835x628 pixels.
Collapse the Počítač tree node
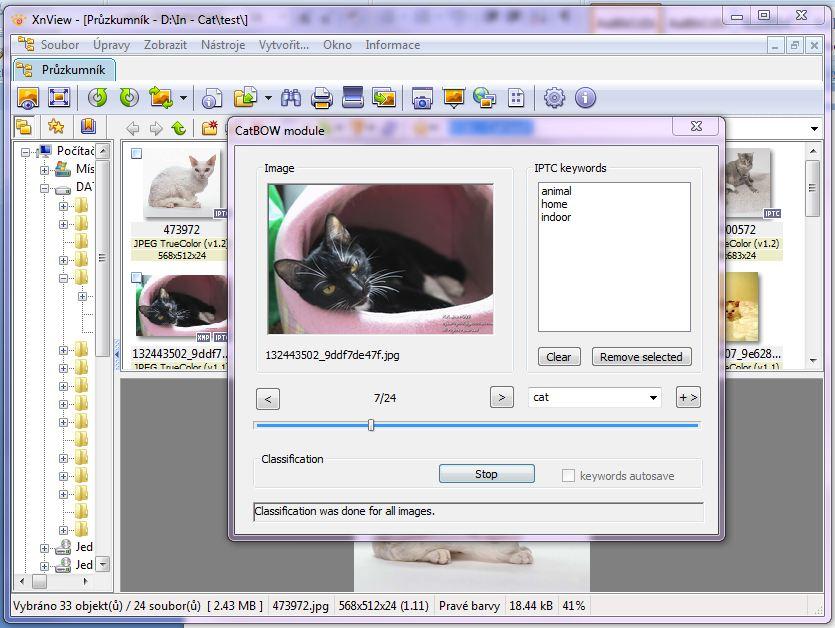(25, 152)
